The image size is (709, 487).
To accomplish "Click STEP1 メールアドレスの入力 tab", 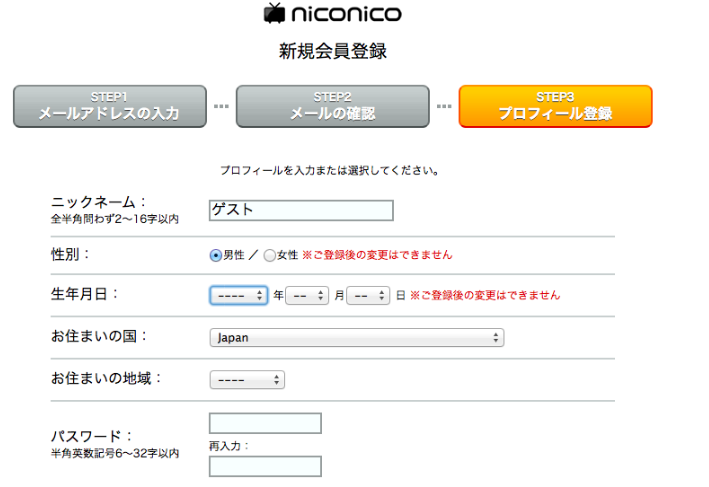I will [x=110, y=107].
